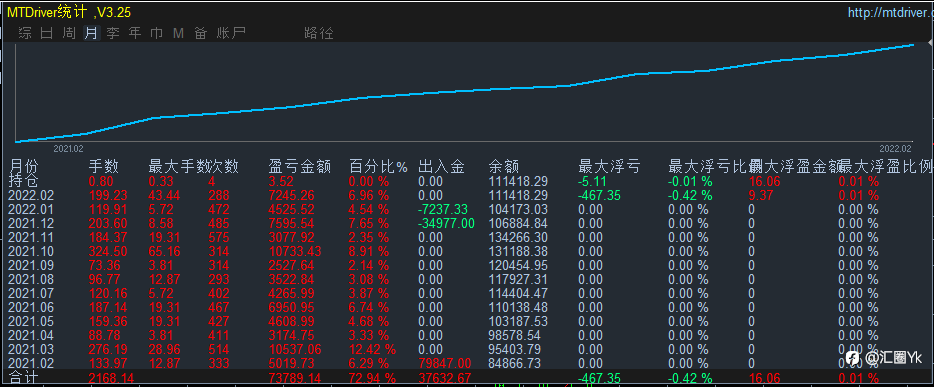Click the blue equity curve line in the chart

pyautogui.click(x=465, y=91)
